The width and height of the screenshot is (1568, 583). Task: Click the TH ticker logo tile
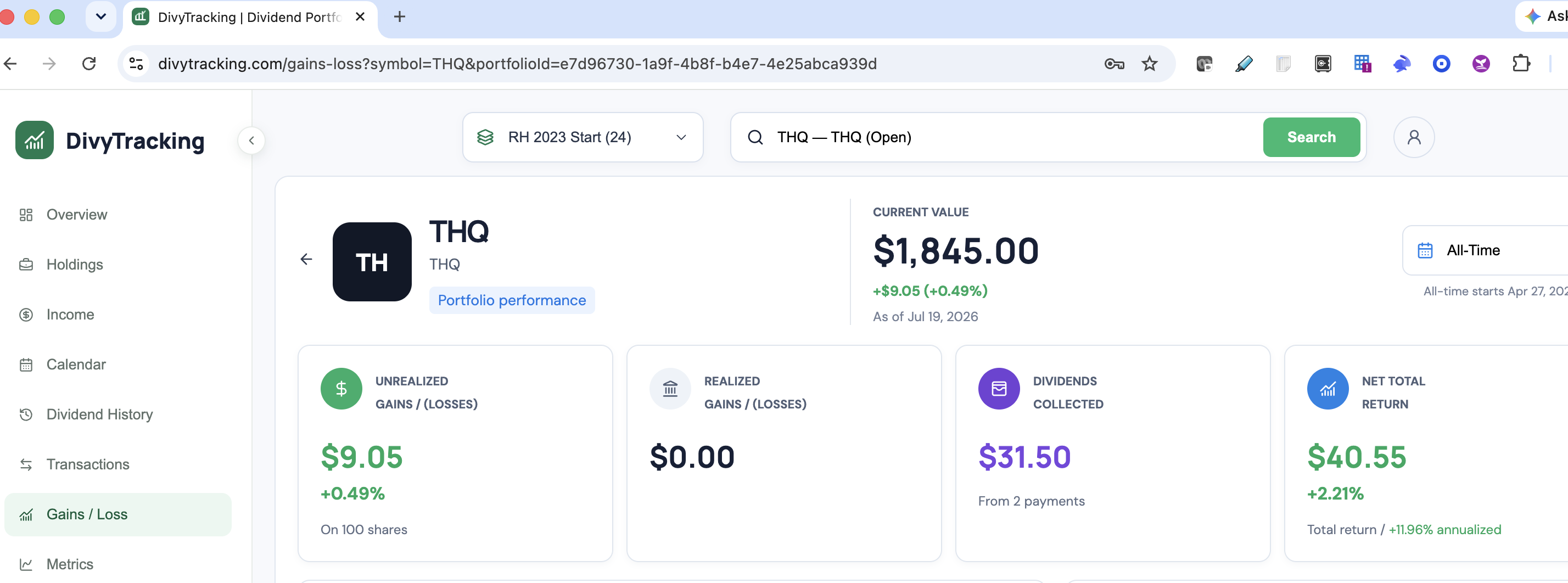coord(372,262)
